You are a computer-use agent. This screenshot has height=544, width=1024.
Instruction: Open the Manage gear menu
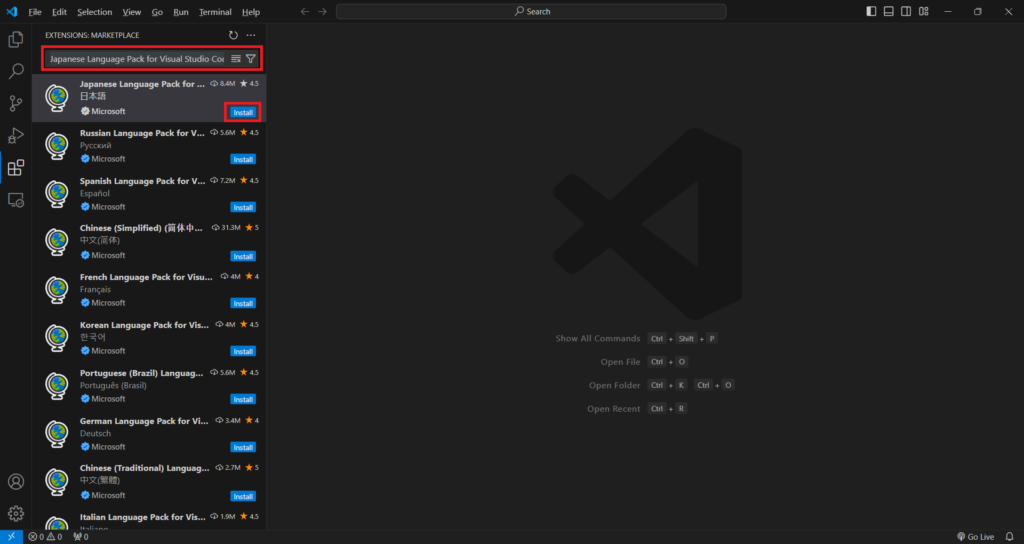pyautogui.click(x=16, y=513)
